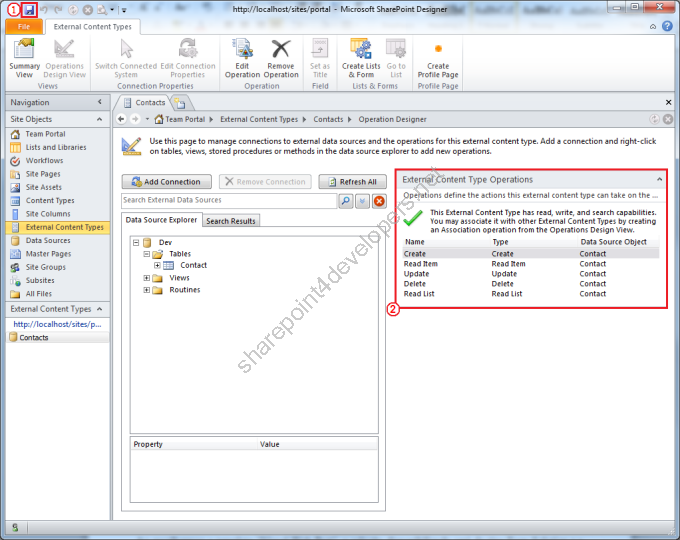The height and width of the screenshot is (540, 680).
Task: Open Subsites in the navigation
Action: coord(40,281)
